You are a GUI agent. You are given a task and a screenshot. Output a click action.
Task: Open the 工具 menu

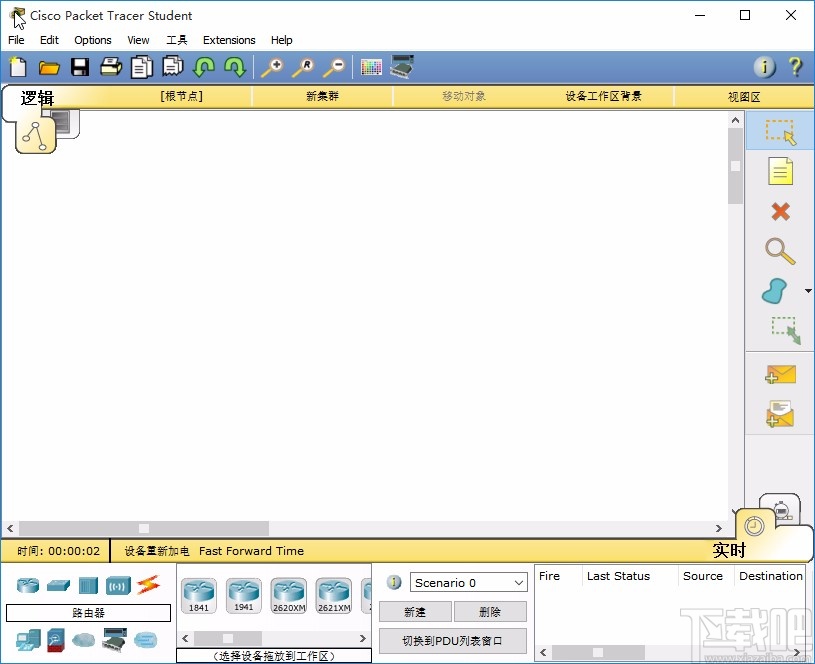[x=177, y=40]
